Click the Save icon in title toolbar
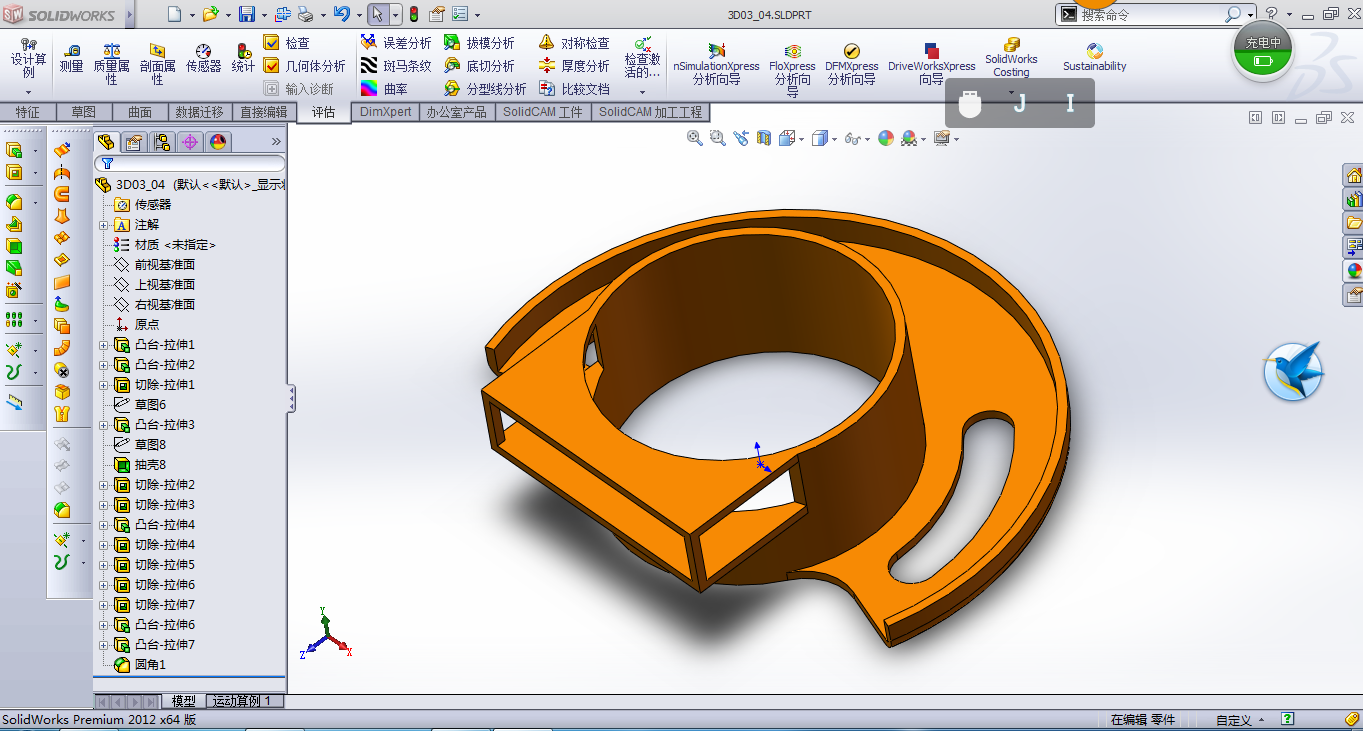 [x=246, y=14]
